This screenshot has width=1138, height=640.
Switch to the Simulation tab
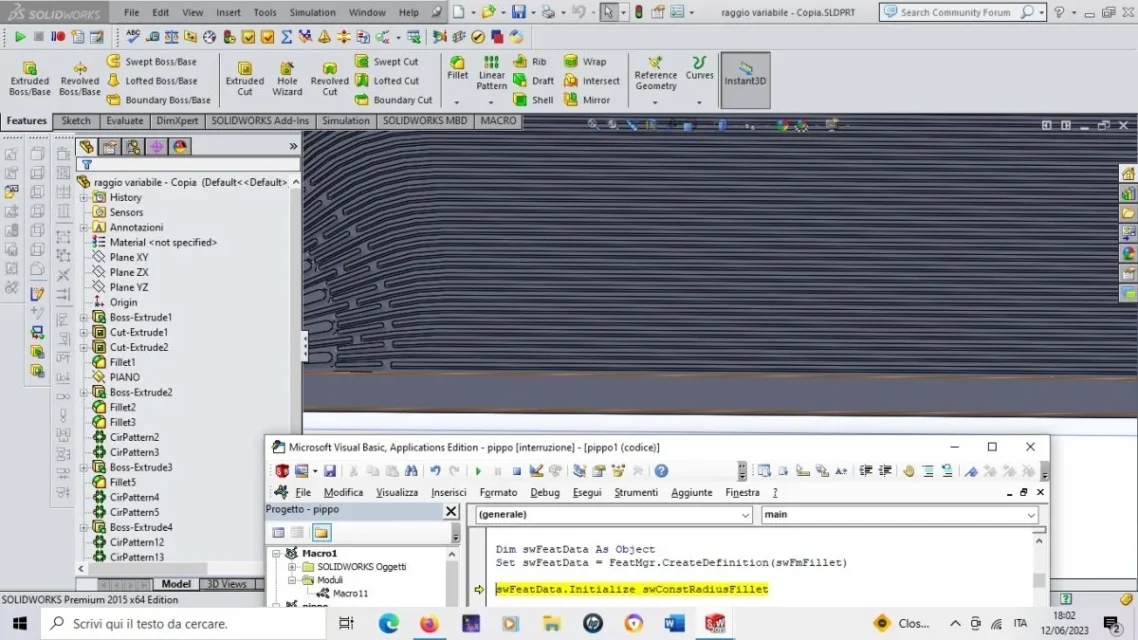(x=345, y=120)
